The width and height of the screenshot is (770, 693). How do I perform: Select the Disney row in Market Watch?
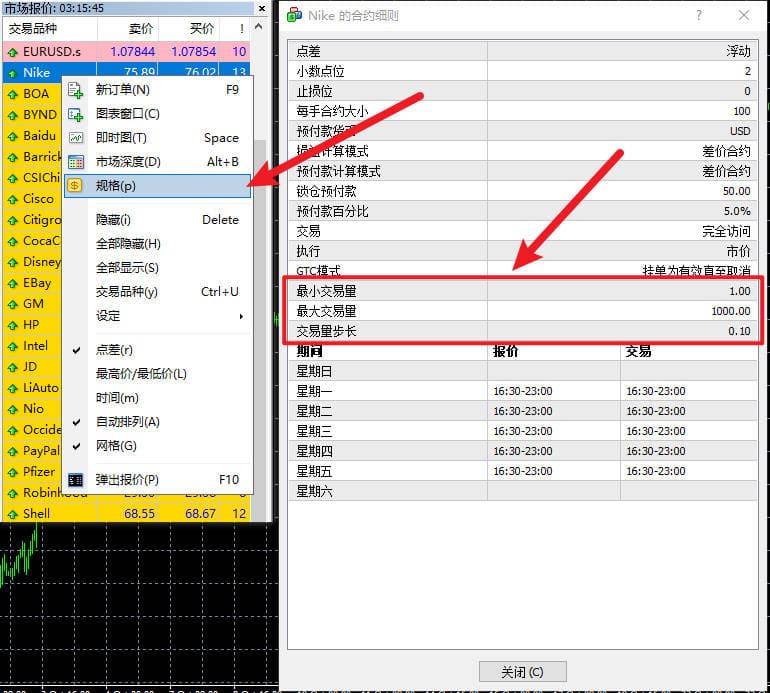pyautogui.click(x=32, y=262)
